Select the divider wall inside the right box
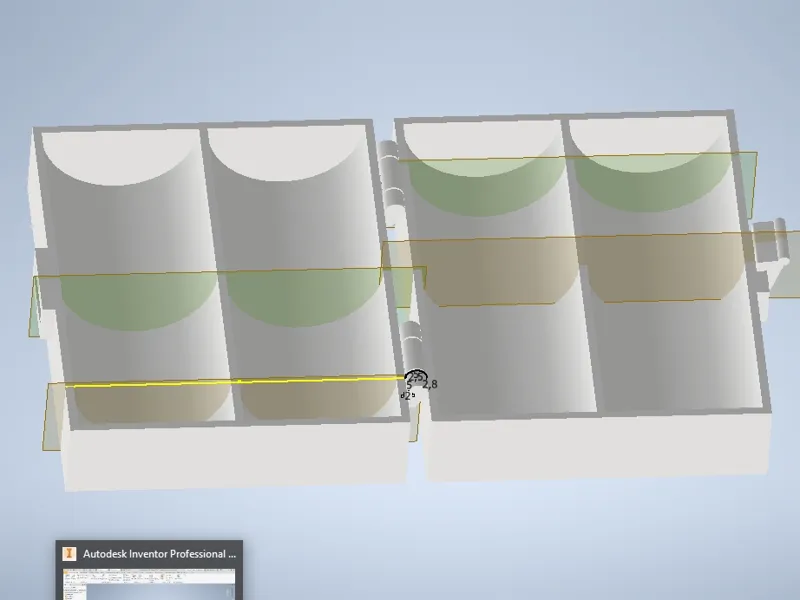 pos(582,265)
